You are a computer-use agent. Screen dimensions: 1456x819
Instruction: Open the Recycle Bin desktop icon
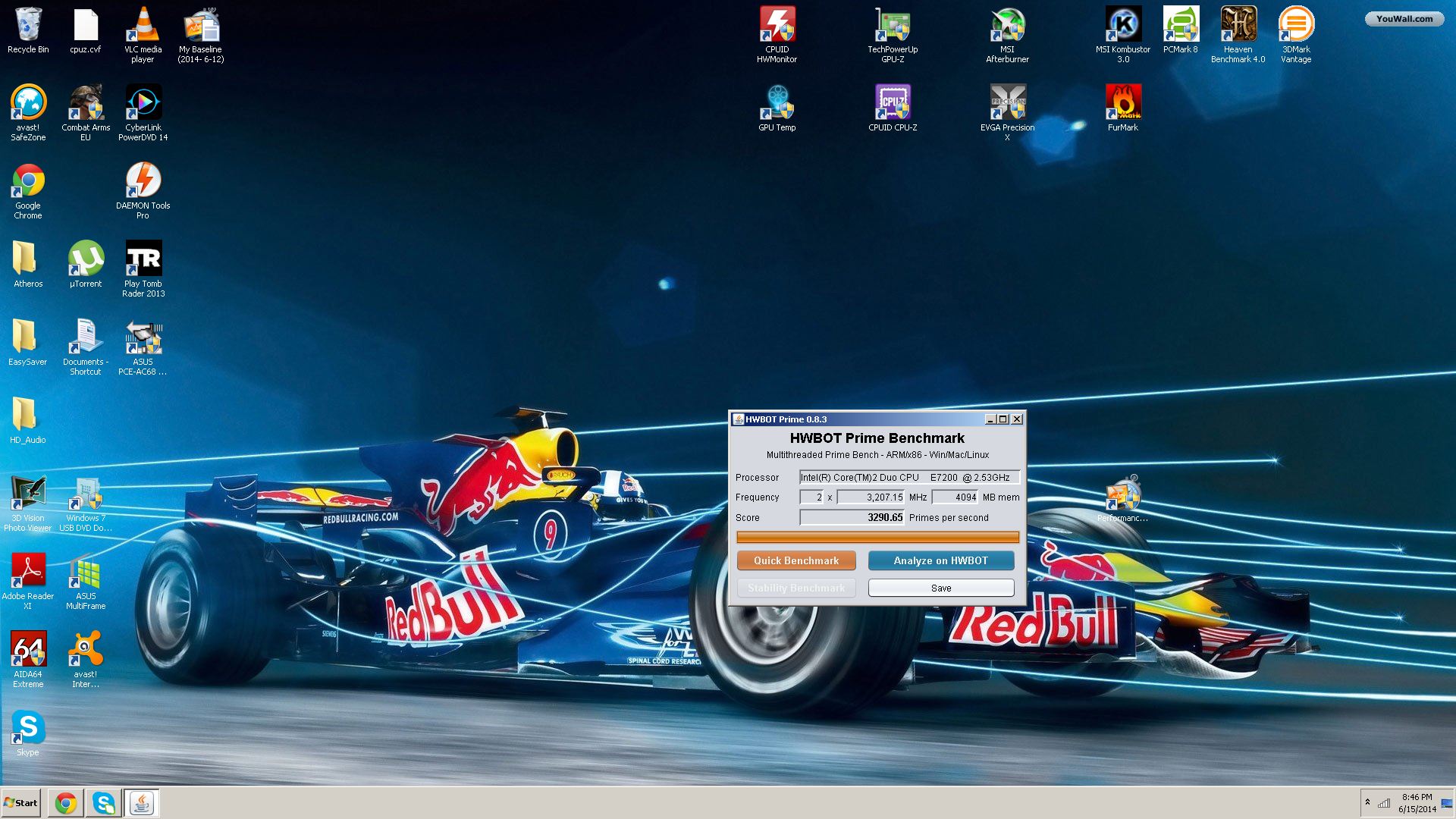pyautogui.click(x=28, y=30)
